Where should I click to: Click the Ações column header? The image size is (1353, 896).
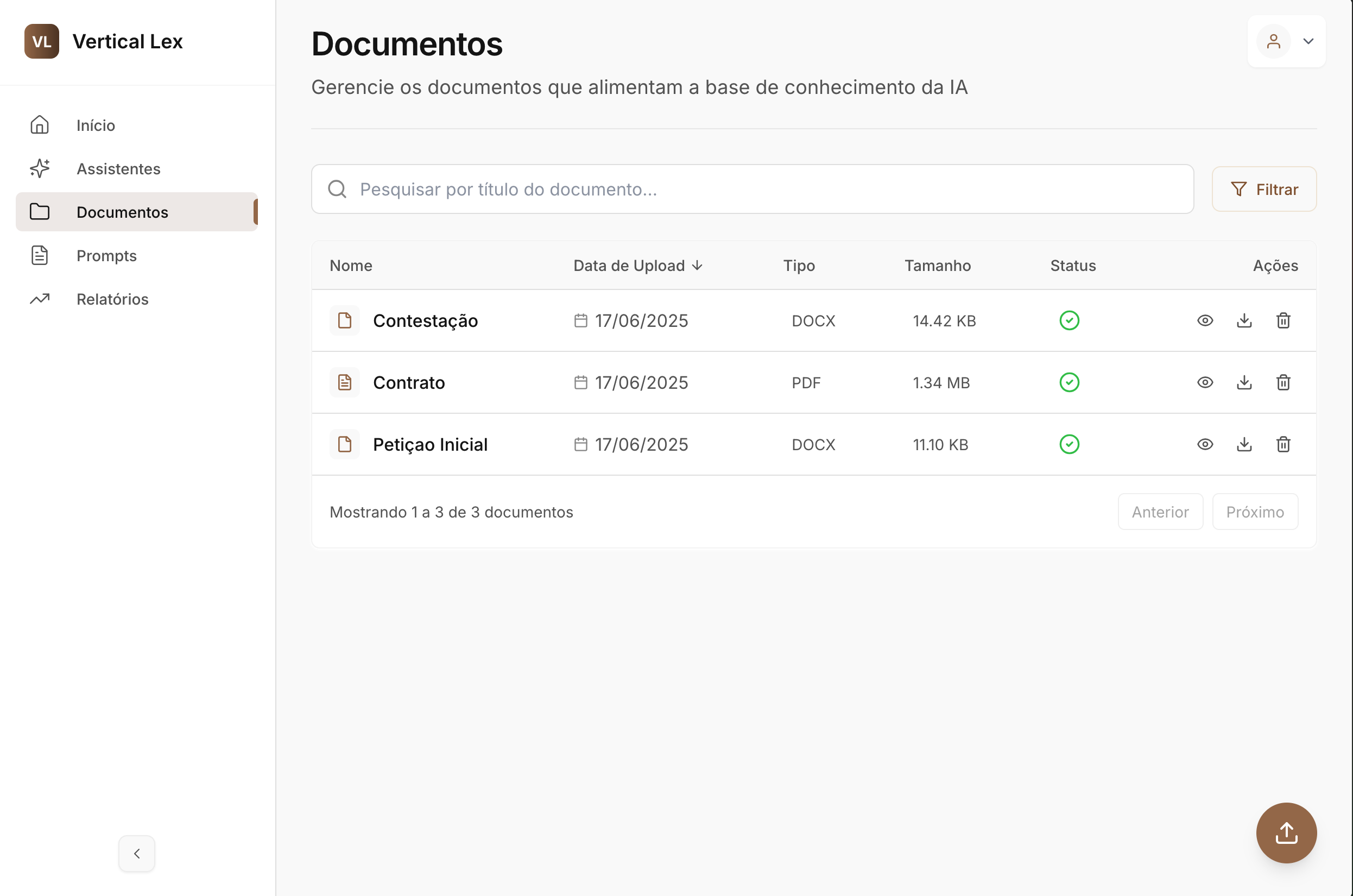pos(1275,266)
